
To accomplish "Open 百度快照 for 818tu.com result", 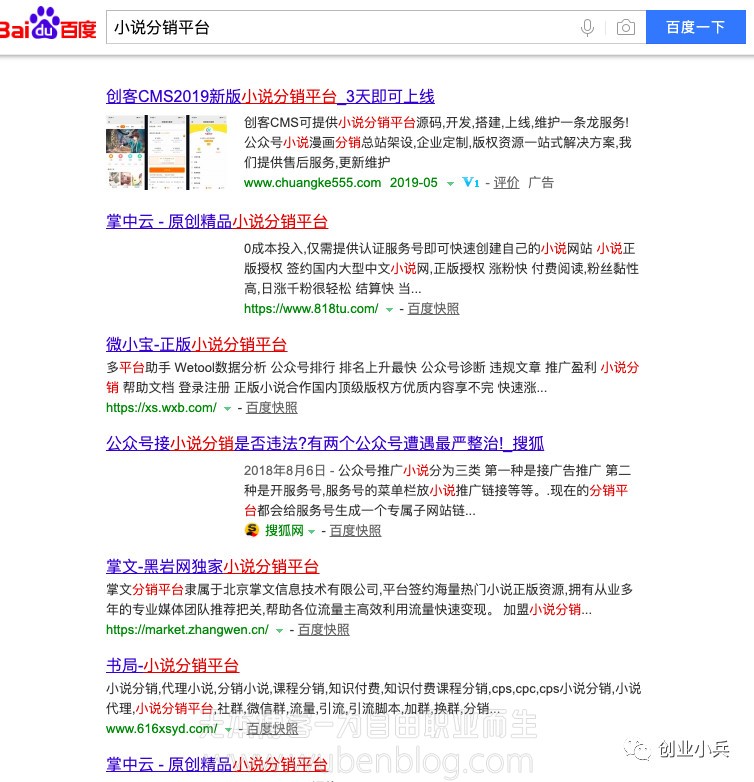I will (x=433, y=309).
